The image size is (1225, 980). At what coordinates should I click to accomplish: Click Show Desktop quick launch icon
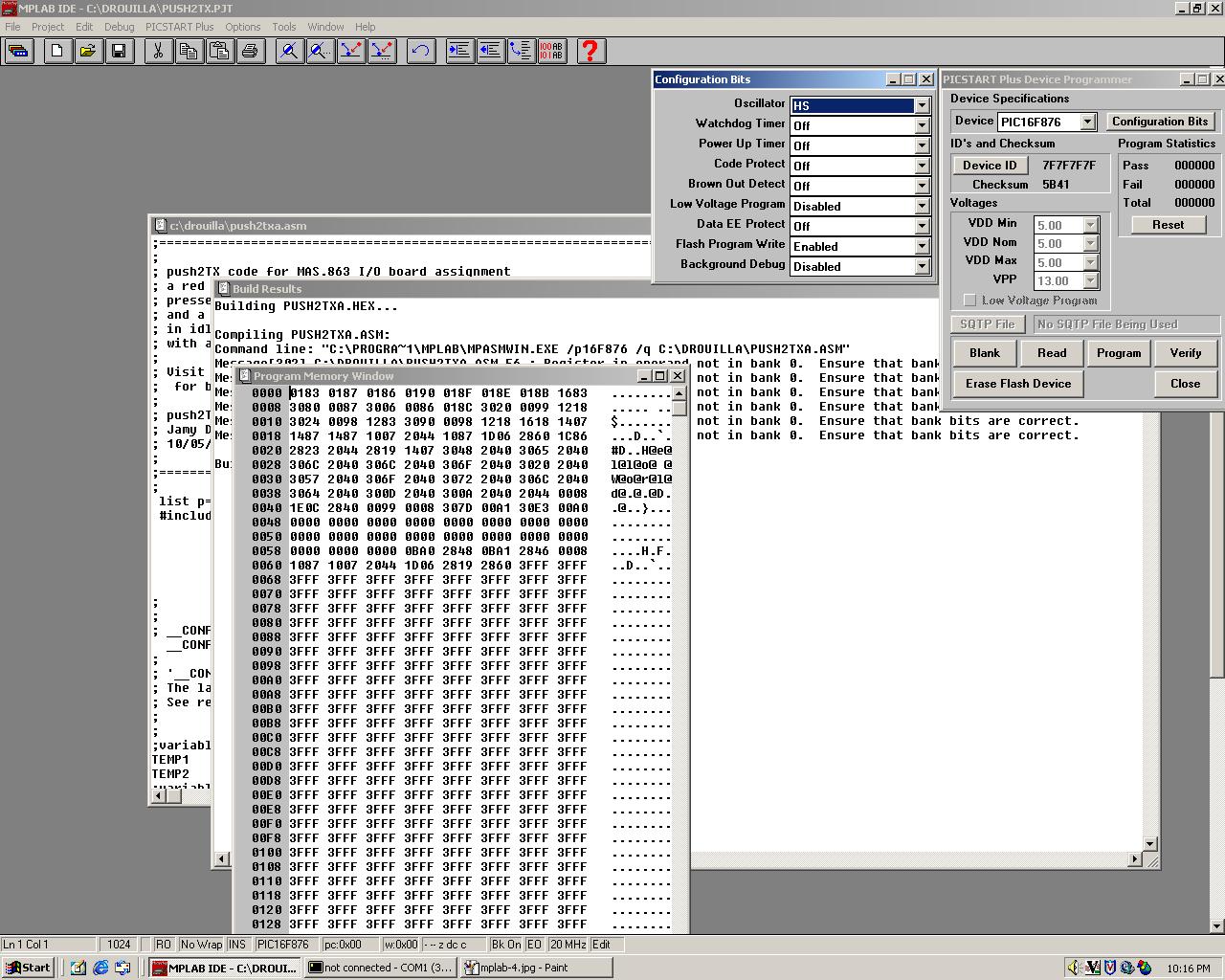78,968
